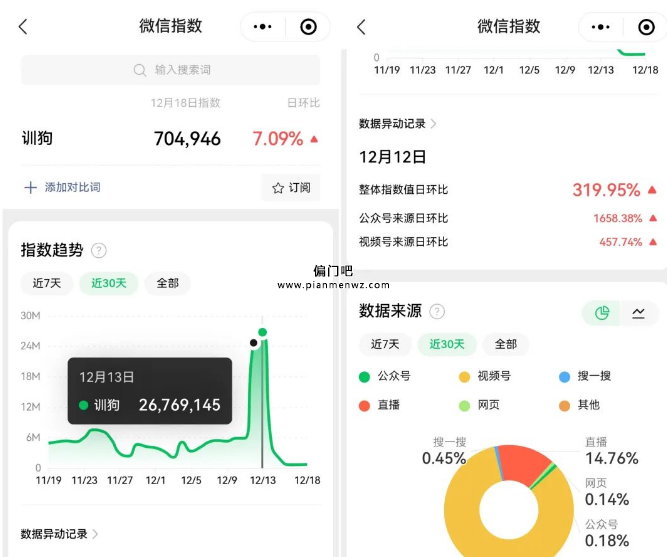Click the red 直播 slice of donut chart

(x=522, y=464)
